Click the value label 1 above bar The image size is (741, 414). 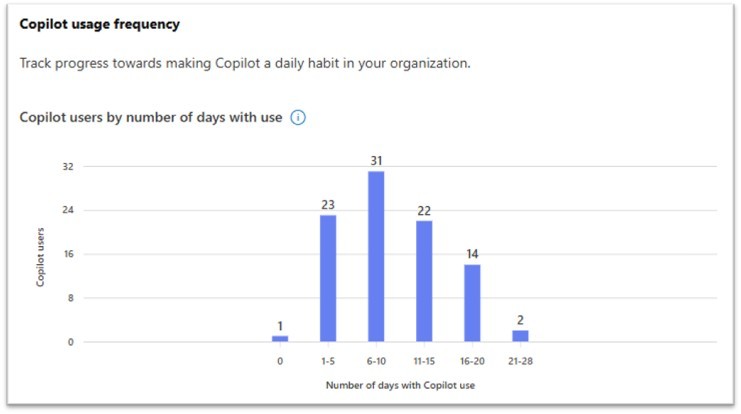(x=280, y=326)
